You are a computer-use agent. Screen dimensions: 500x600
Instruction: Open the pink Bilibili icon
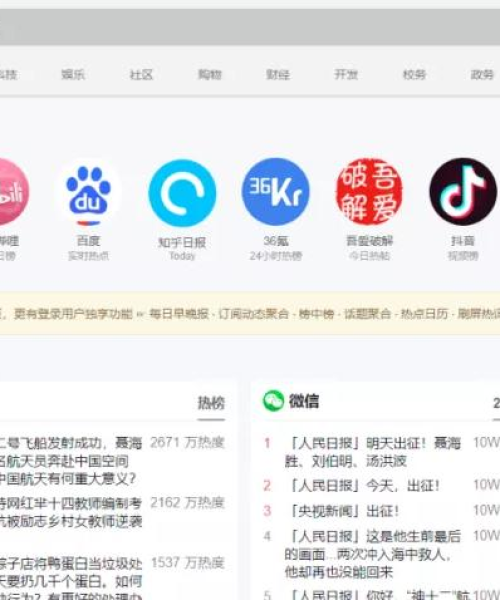click(x=11, y=192)
